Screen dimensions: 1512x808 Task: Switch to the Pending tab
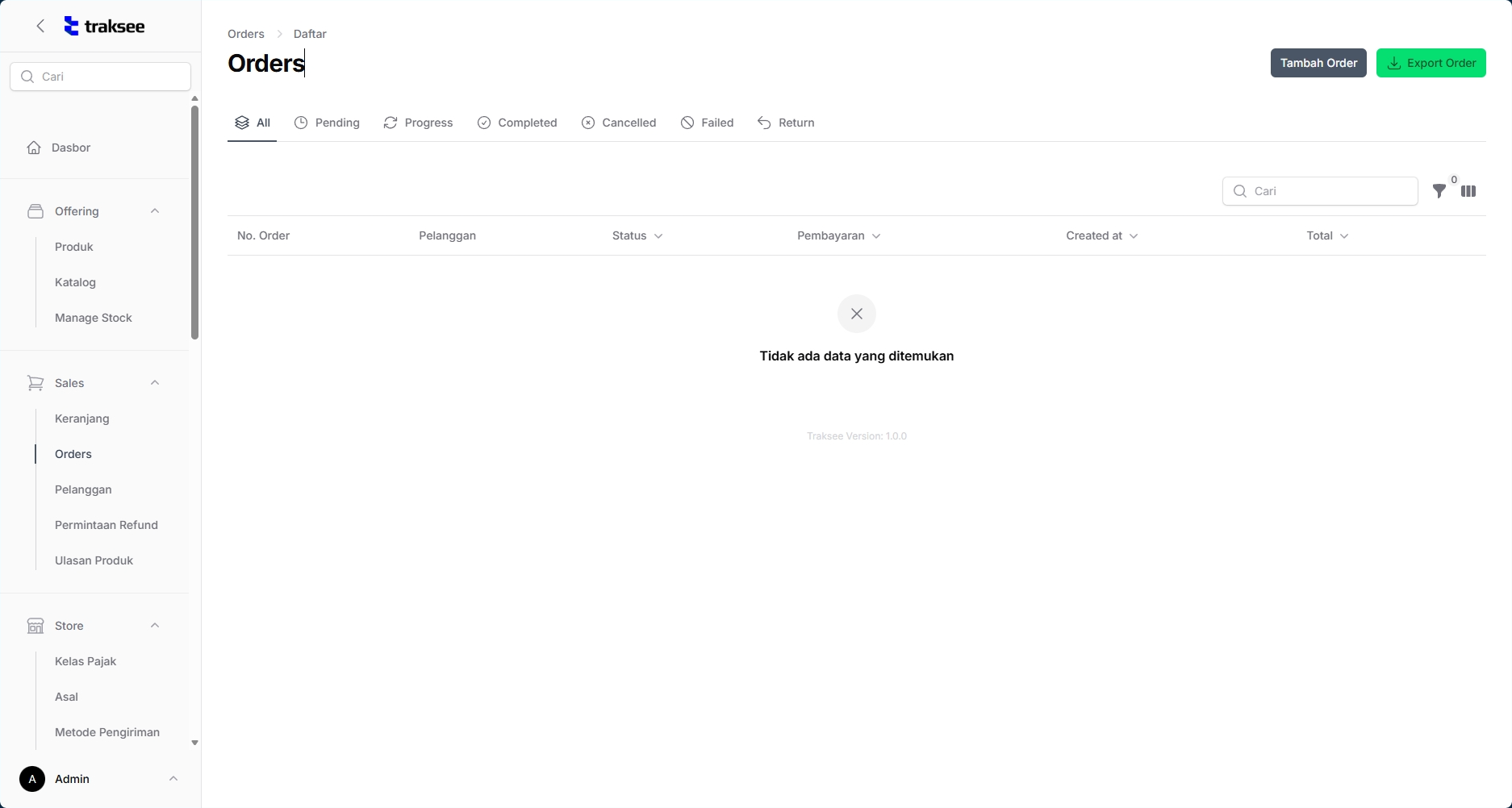[x=327, y=123]
